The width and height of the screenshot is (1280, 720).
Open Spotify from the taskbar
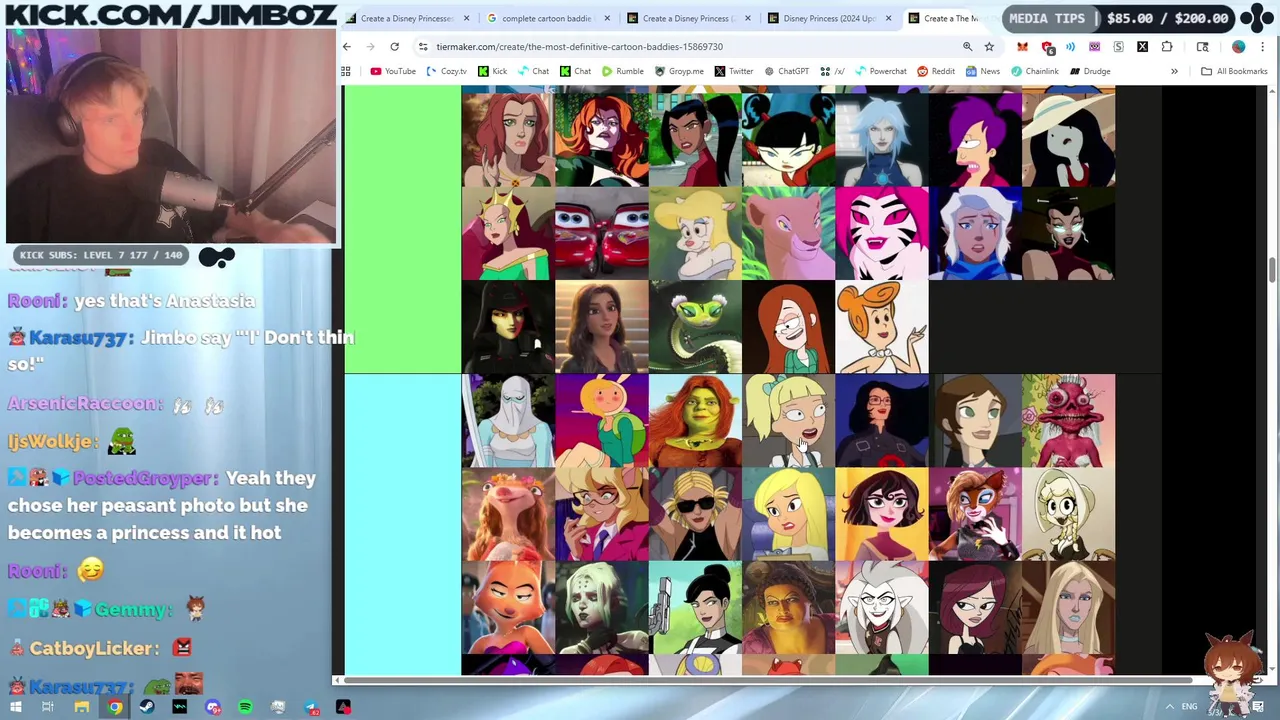[245, 707]
